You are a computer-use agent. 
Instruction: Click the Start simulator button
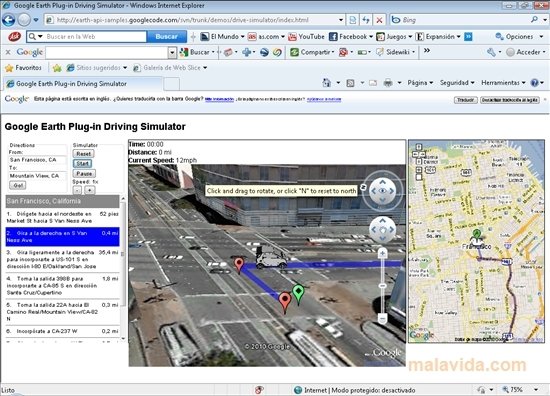click(x=83, y=163)
